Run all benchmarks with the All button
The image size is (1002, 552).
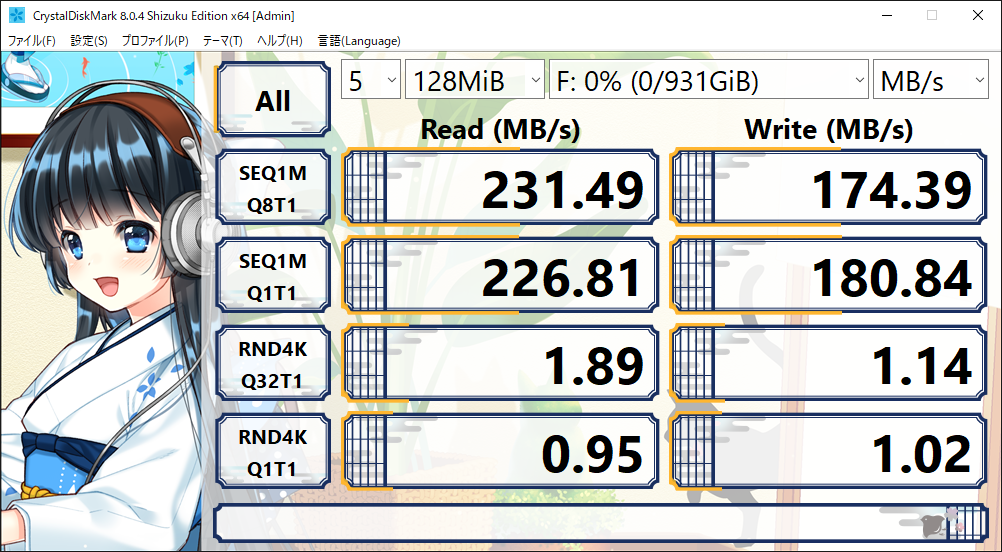(274, 100)
